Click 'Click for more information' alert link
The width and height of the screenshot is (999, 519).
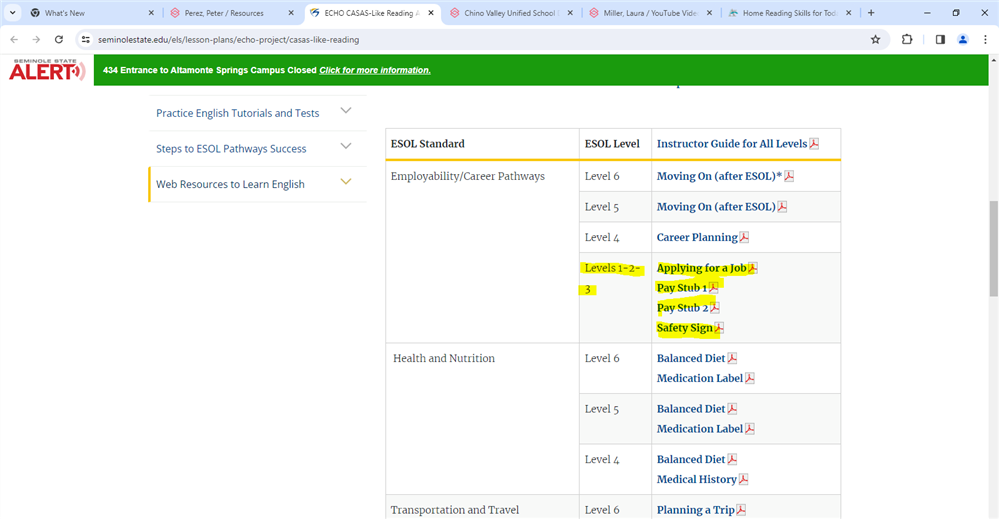(375, 70)
